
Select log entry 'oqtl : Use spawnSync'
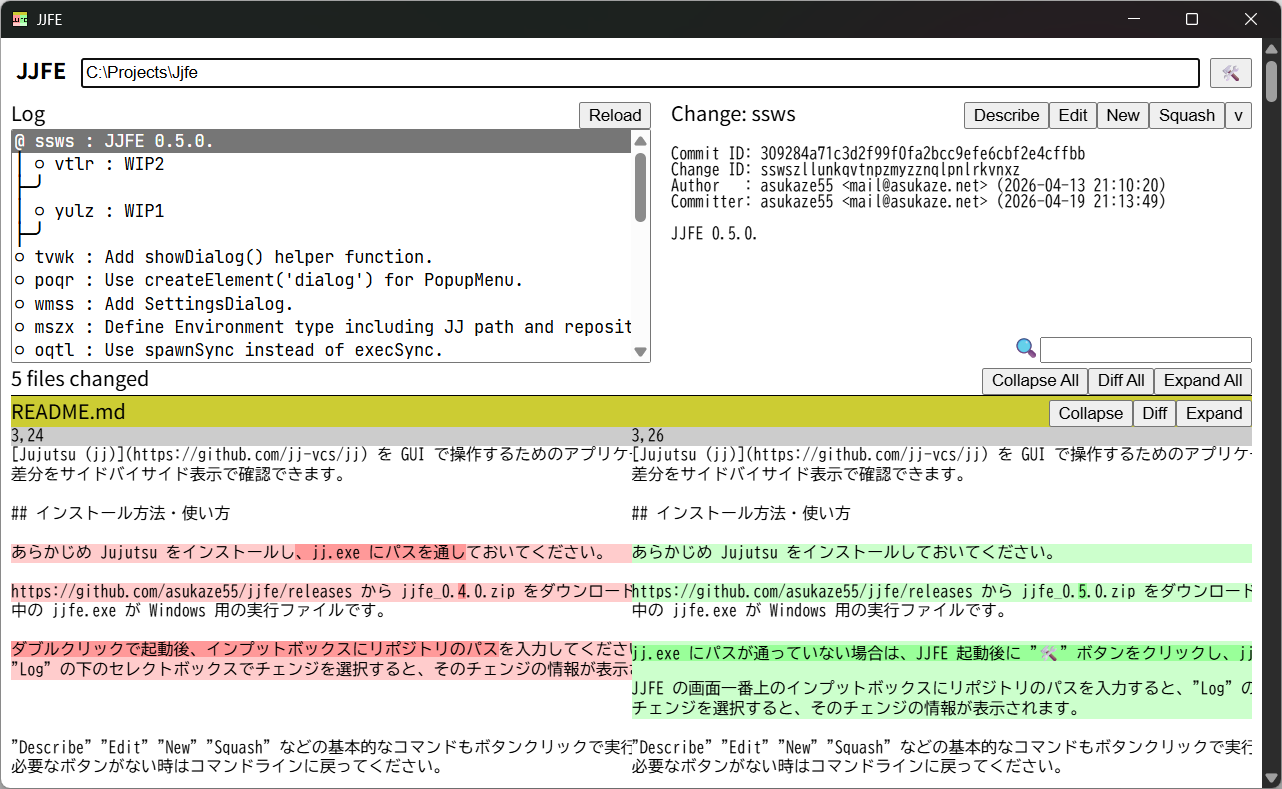tap(322, 350)
